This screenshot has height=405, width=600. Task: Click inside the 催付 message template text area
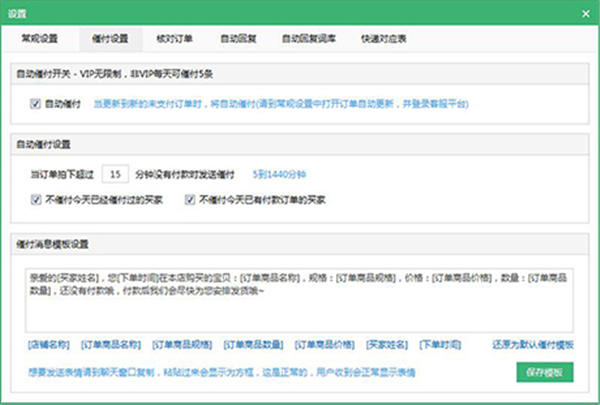[x=299, y=300]
